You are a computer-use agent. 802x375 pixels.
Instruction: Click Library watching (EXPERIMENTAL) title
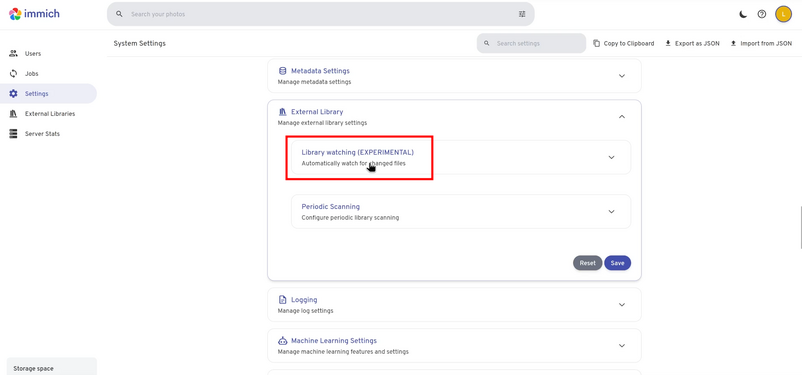(x=358, y=152)
